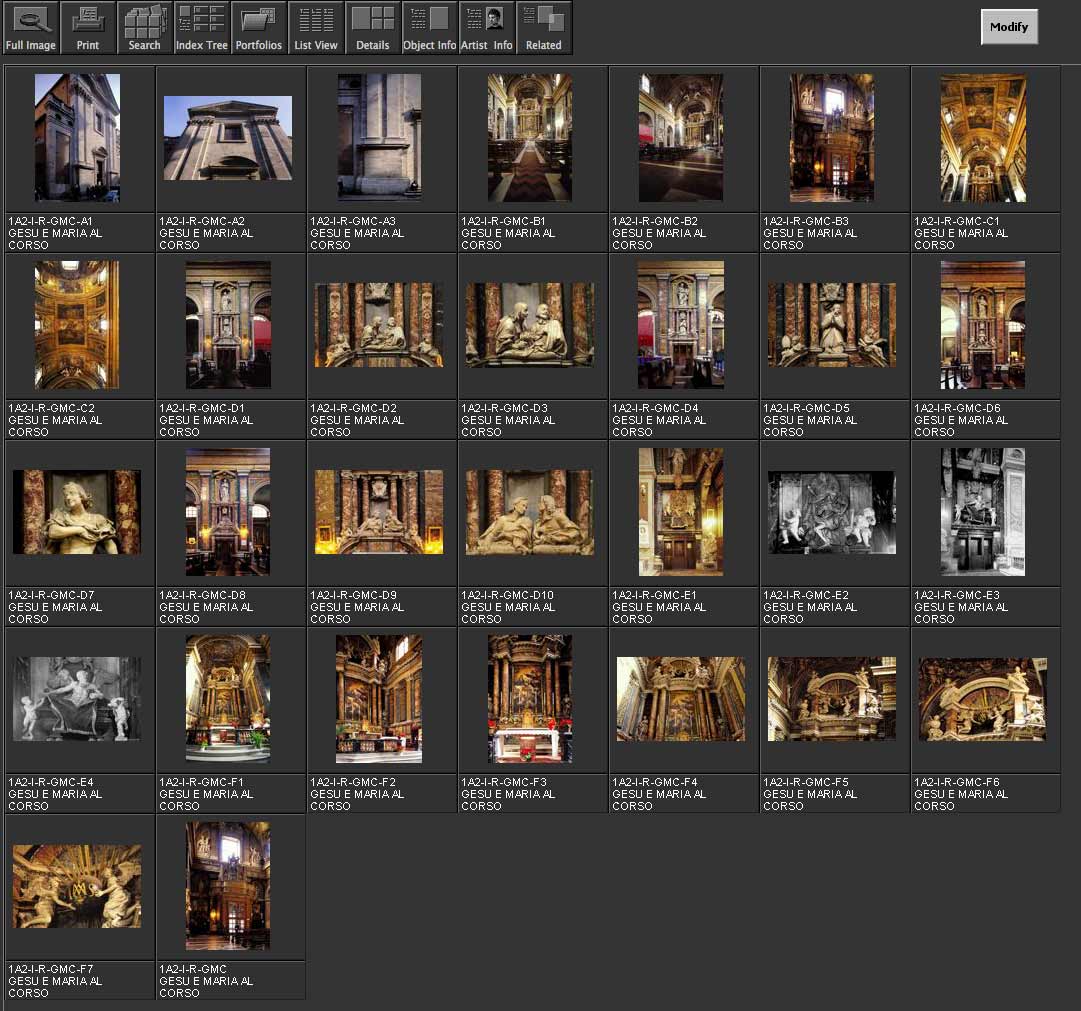Viewport: 1081px width, 1011px height.
Task: Select thumbnail 1A2-I-R-GMC-A1
Action: coord(77,138)
